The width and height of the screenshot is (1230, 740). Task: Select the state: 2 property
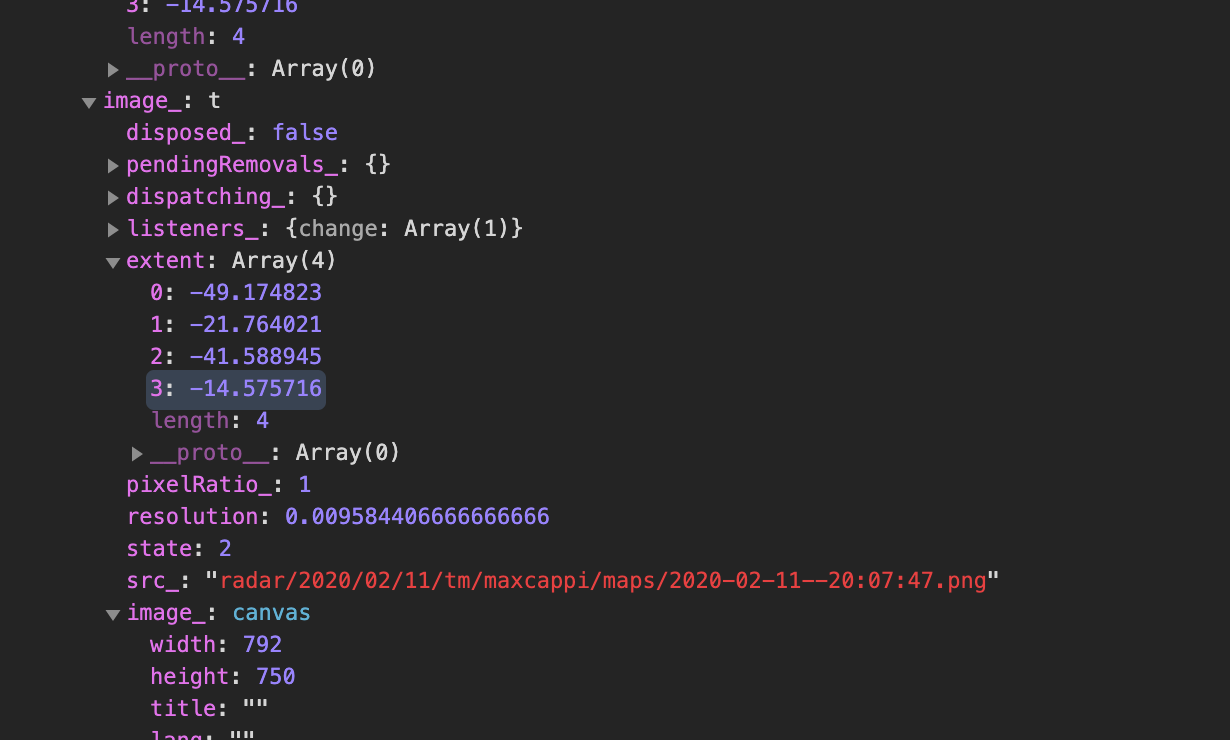pos(179,549)
